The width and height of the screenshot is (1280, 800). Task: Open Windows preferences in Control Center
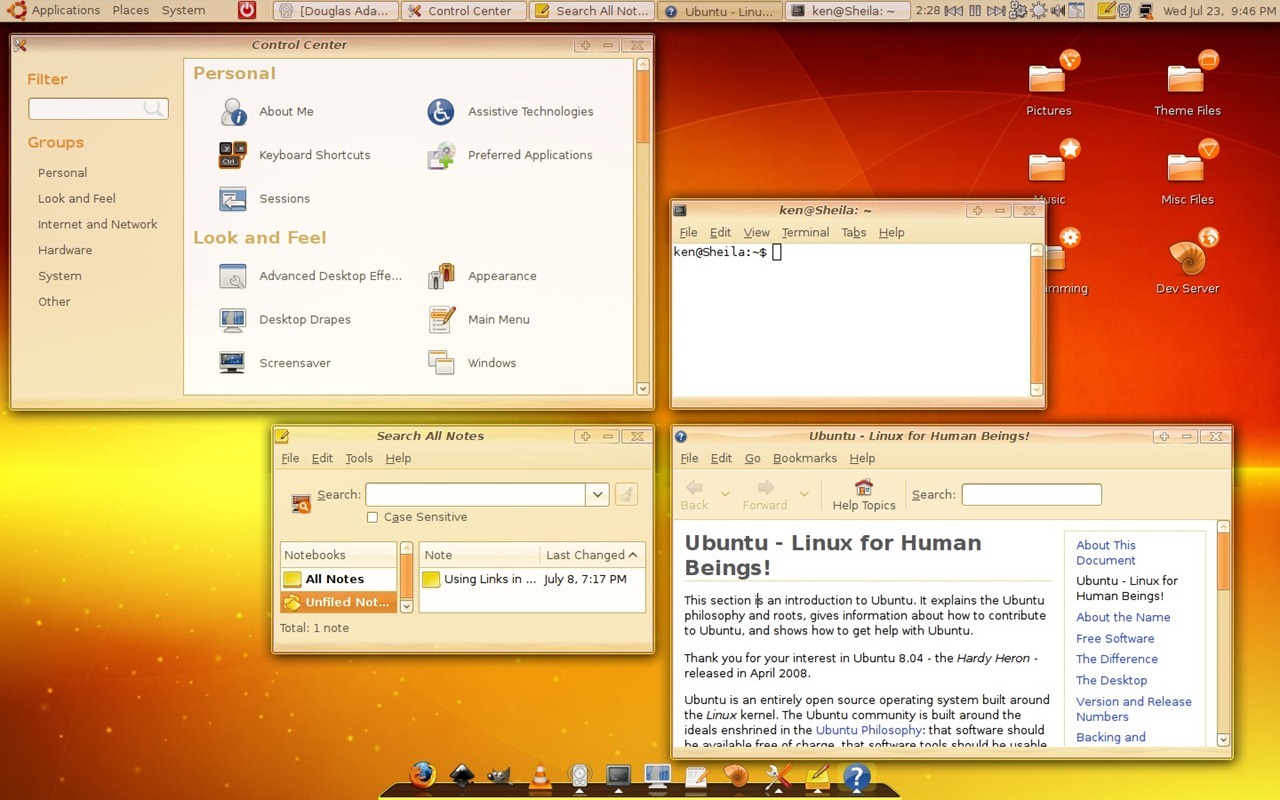(x=472, y=363)
